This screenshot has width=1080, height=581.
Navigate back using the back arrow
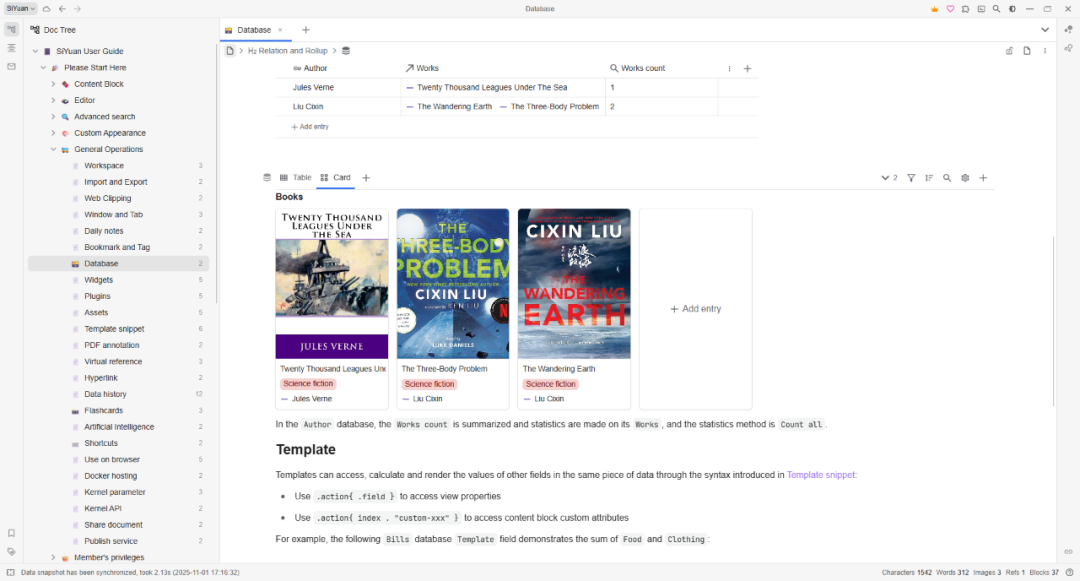pyautogui.click(x=64, y=8)
